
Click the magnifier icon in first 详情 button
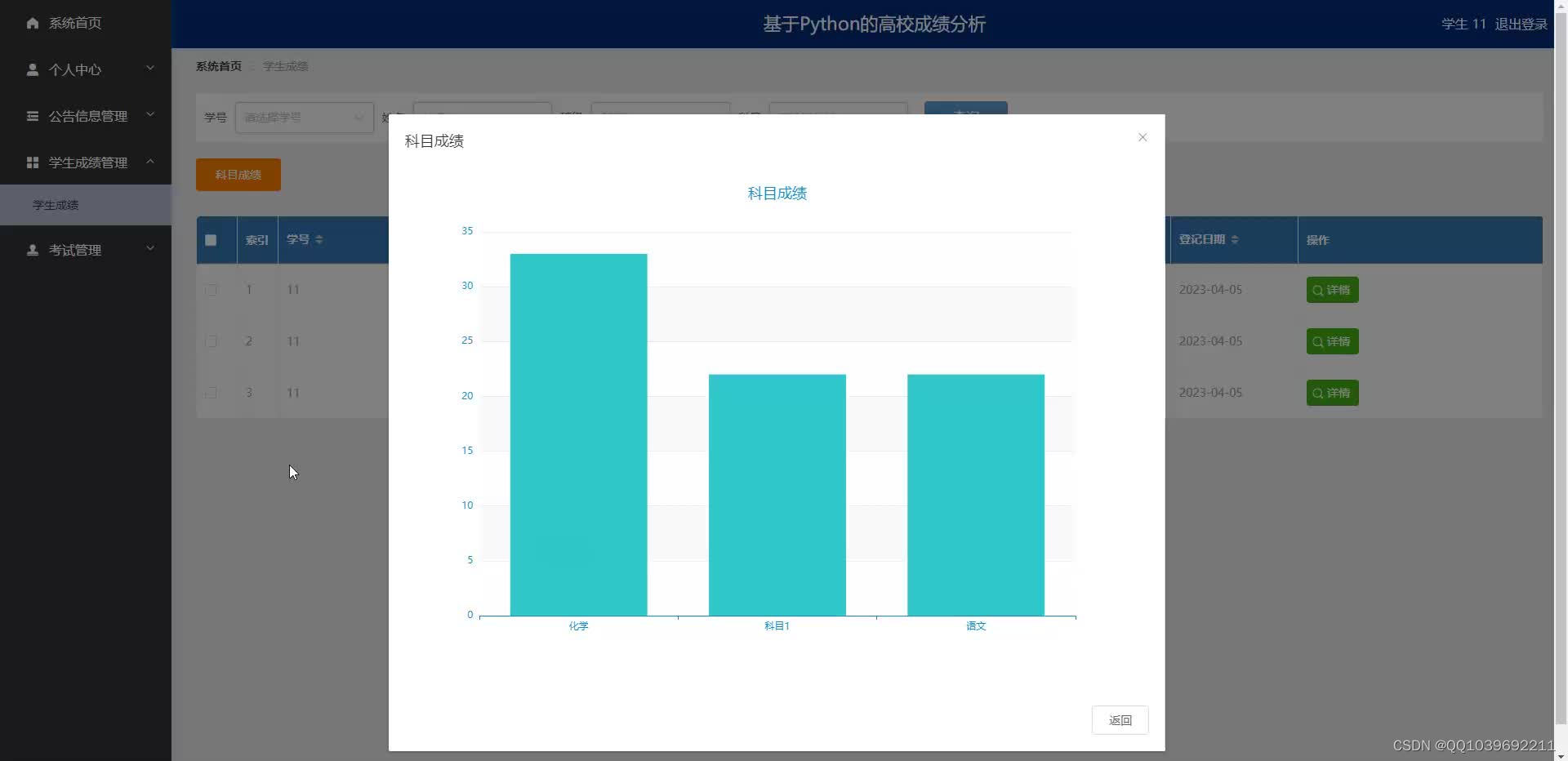1318,290
